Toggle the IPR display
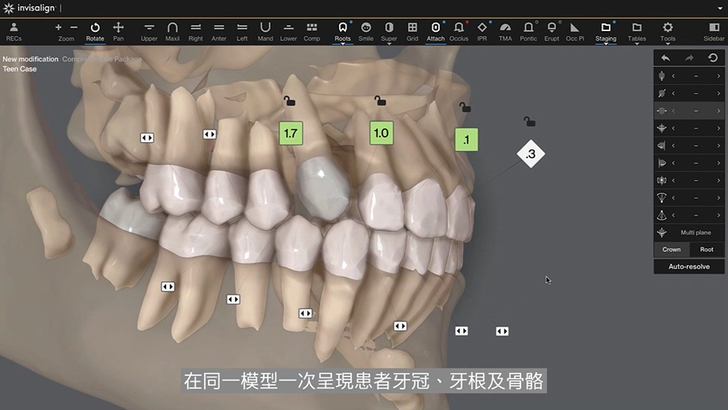This screenshot has height=410, width=728. coord(482,32)
